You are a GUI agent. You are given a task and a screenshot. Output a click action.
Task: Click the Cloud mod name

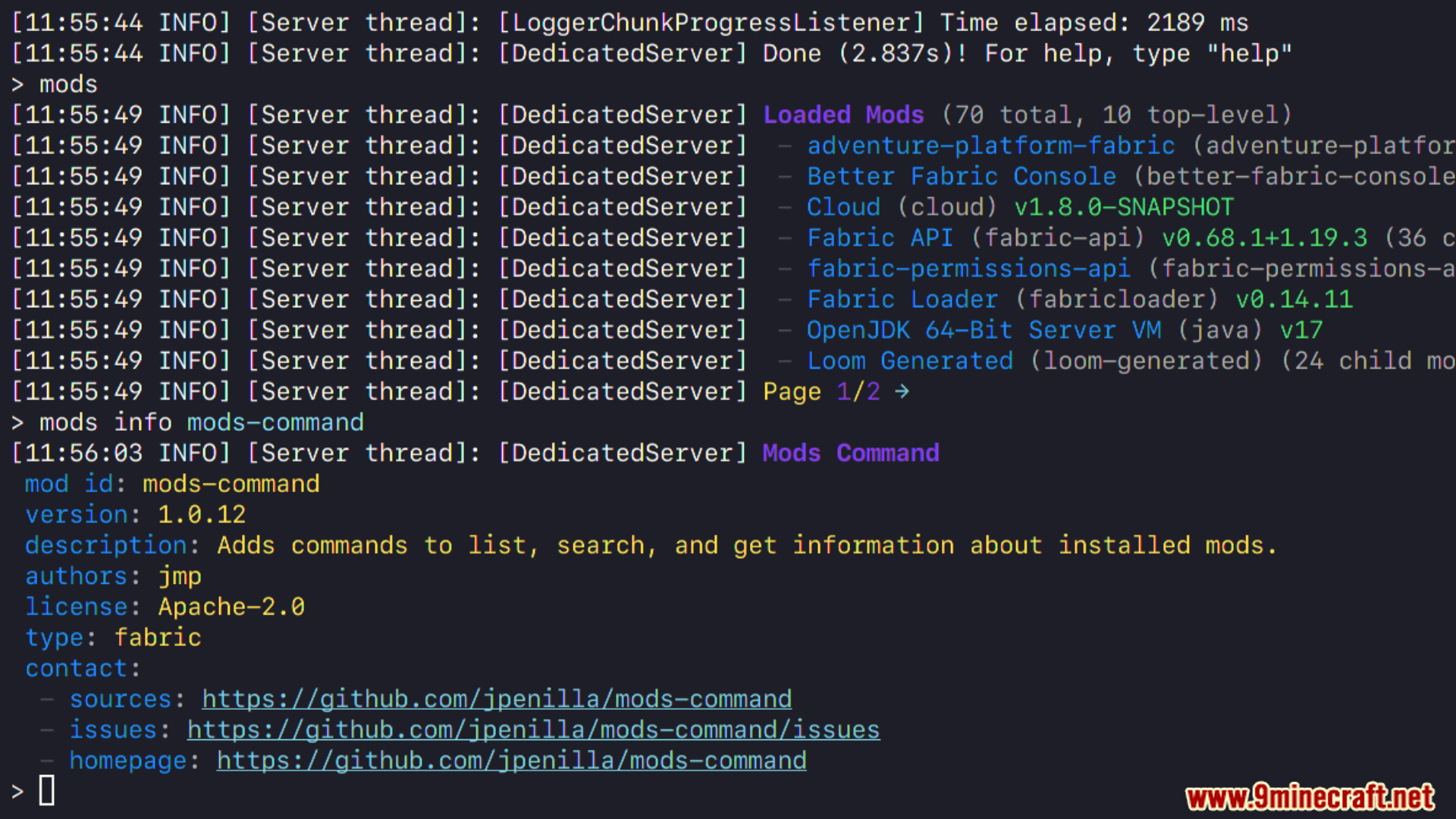[x=843, y=207]
